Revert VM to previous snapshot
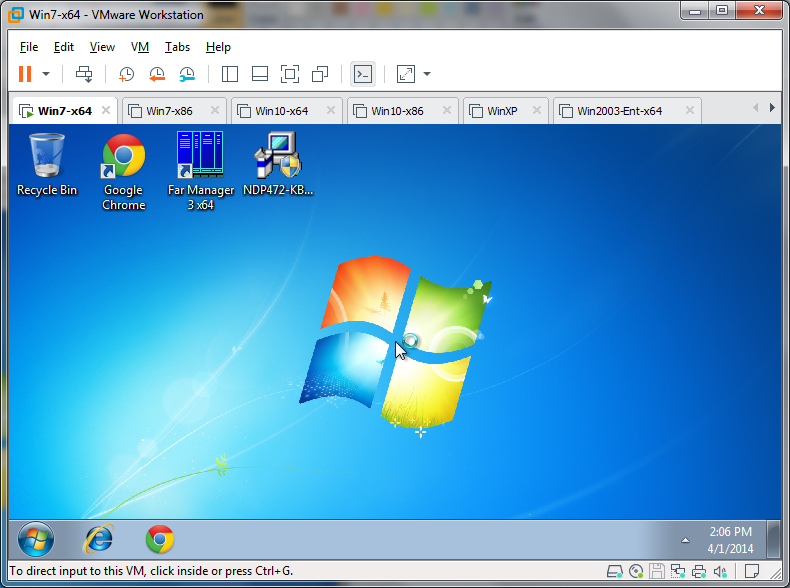This screenshot has width=790, height=588. (157, 74)
